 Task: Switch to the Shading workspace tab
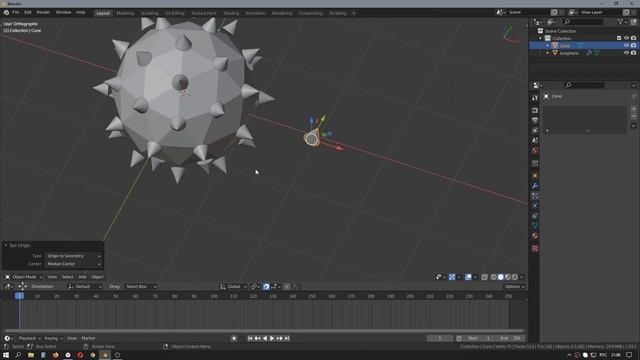(231, 13)
